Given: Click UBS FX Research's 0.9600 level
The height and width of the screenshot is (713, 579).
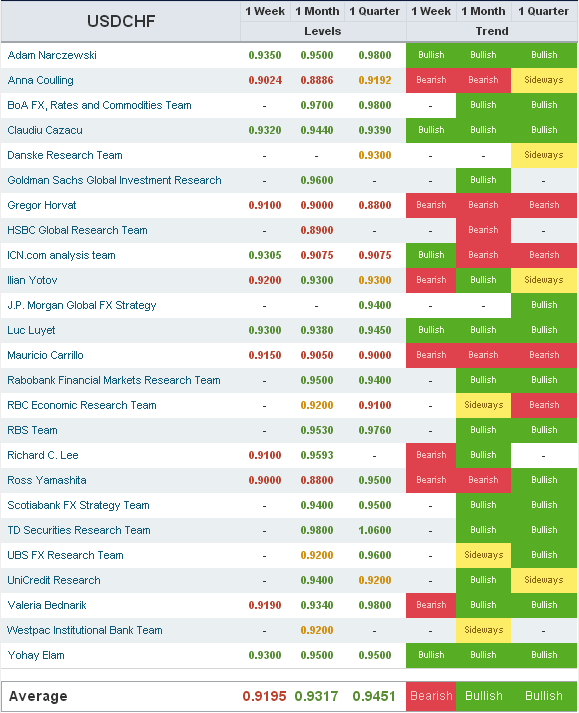Looking at the screenshot, I should 375,556.
